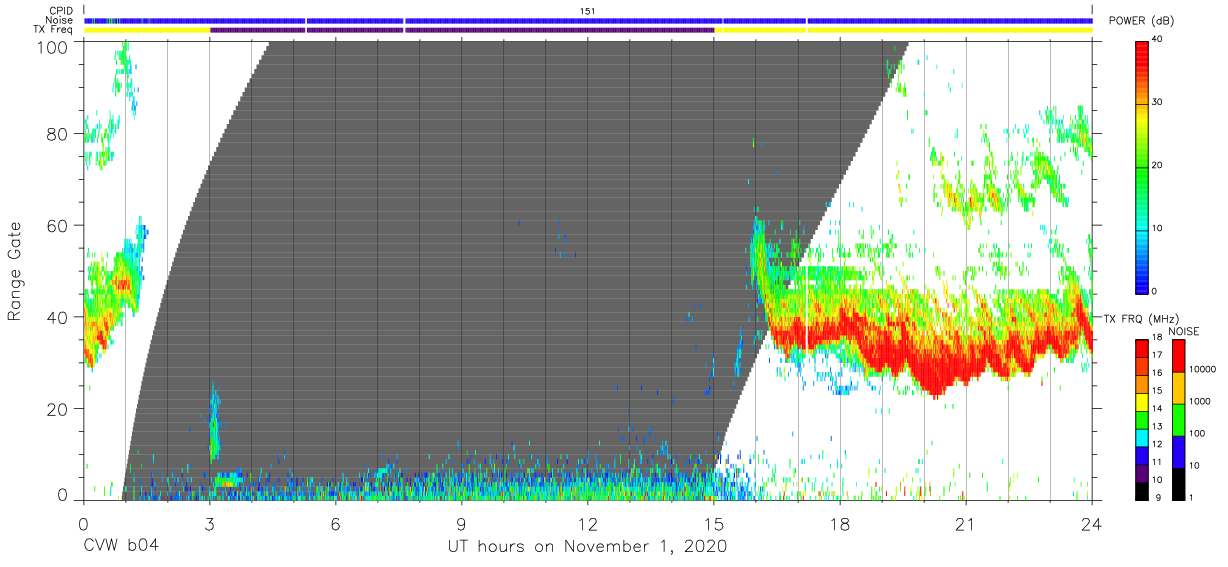Click the purple segment of TX FRQ colorbar
Viewport: 1228px width, 567px height.
coord(1144,474)
